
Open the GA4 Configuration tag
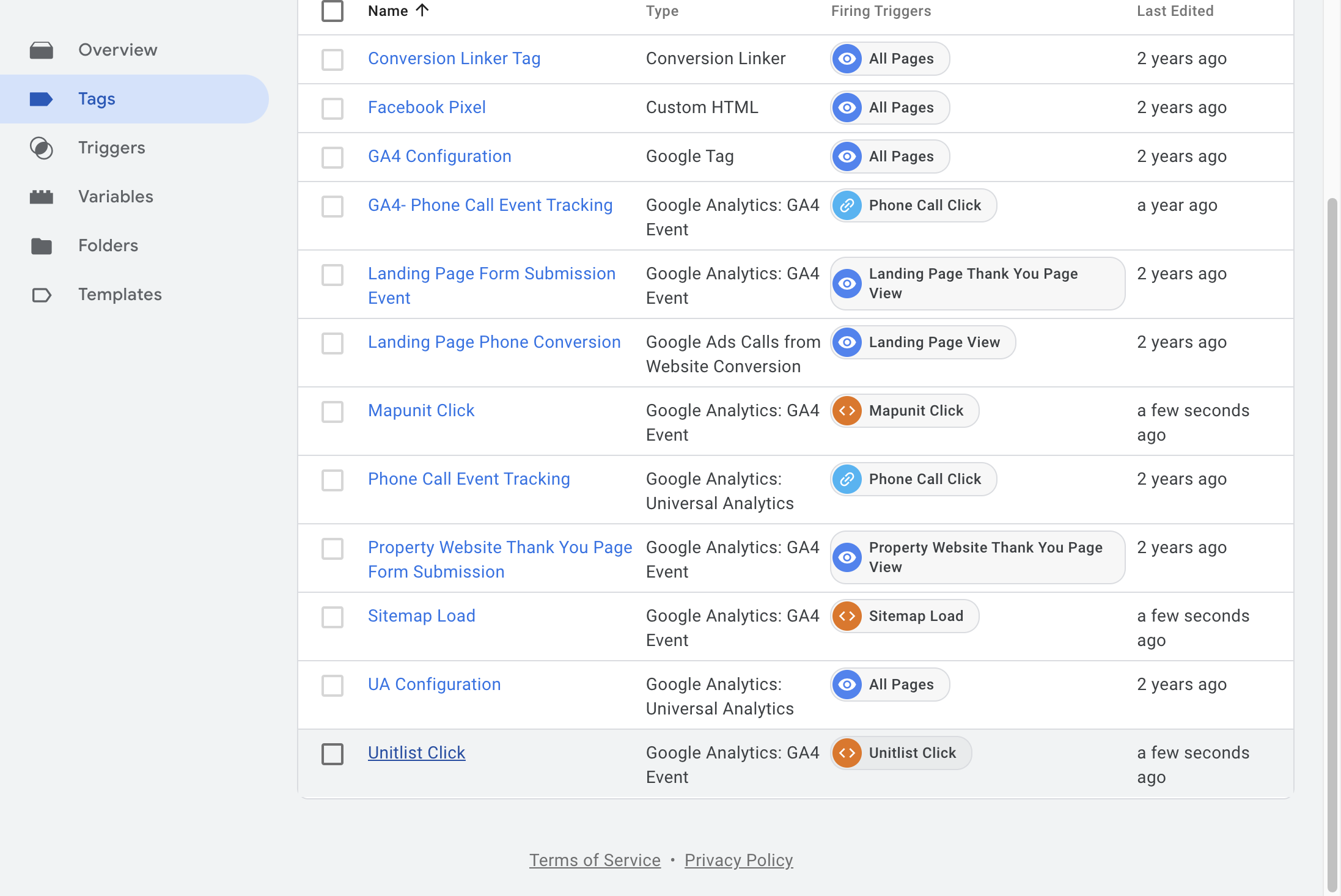click(439, 156)
